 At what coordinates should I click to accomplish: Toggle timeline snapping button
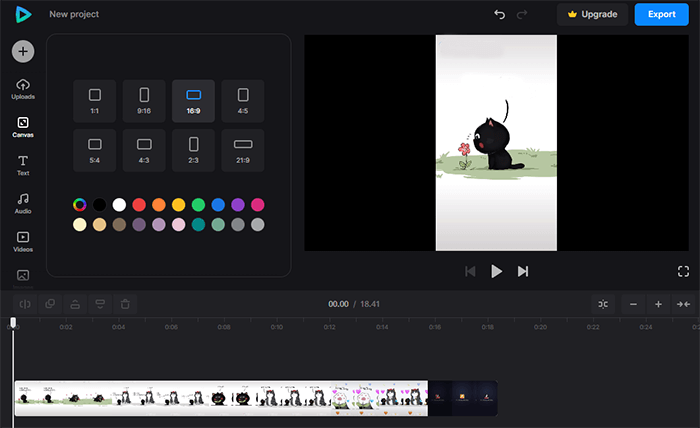point(603,304)
